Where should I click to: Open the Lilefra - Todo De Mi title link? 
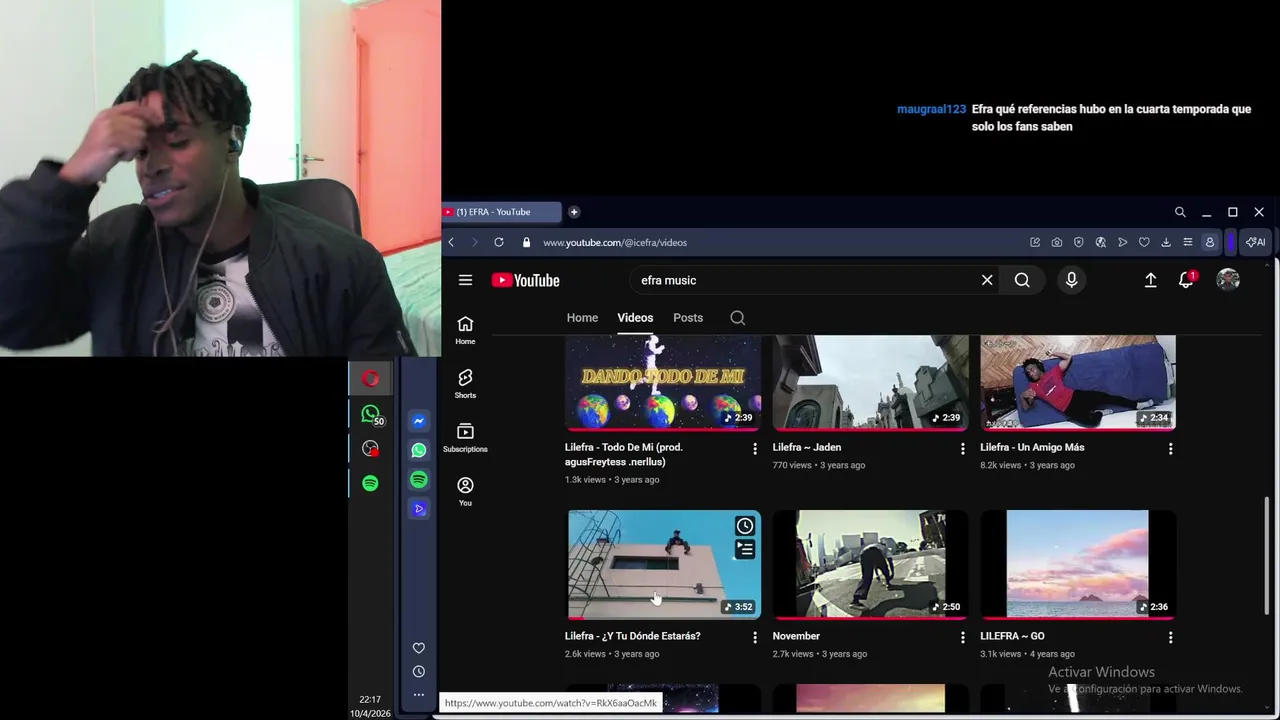point(624,455)
